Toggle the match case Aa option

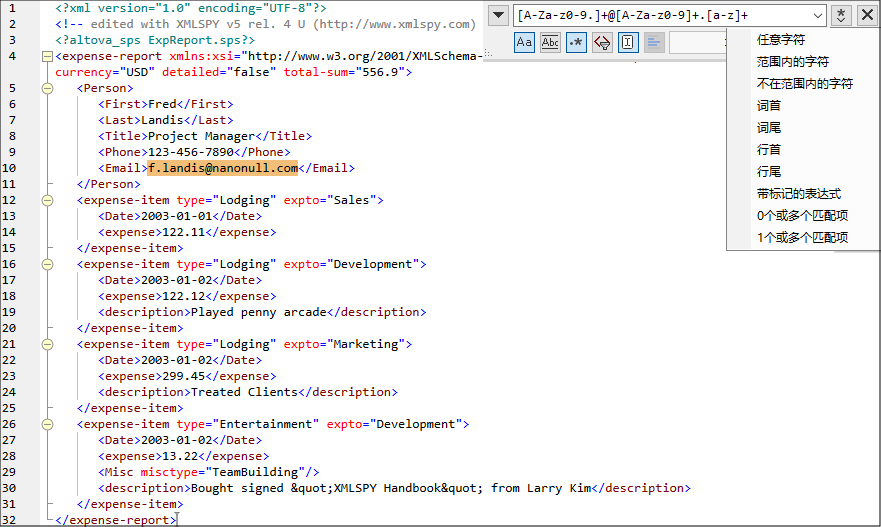tap(525, 42)
